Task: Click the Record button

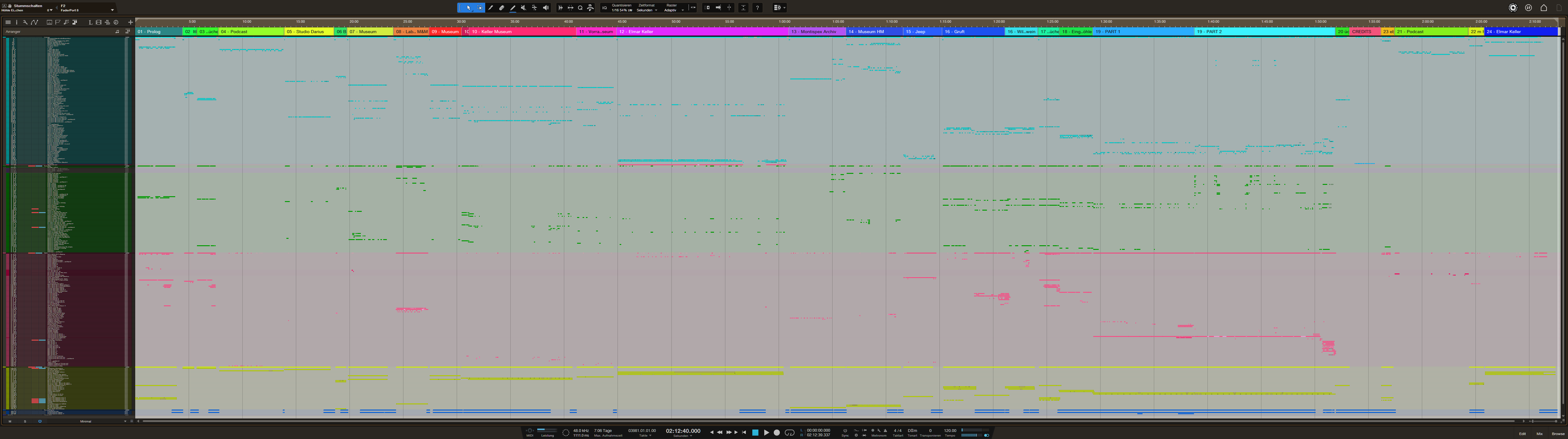Action: pyautogui.click(x=777, y=432)
